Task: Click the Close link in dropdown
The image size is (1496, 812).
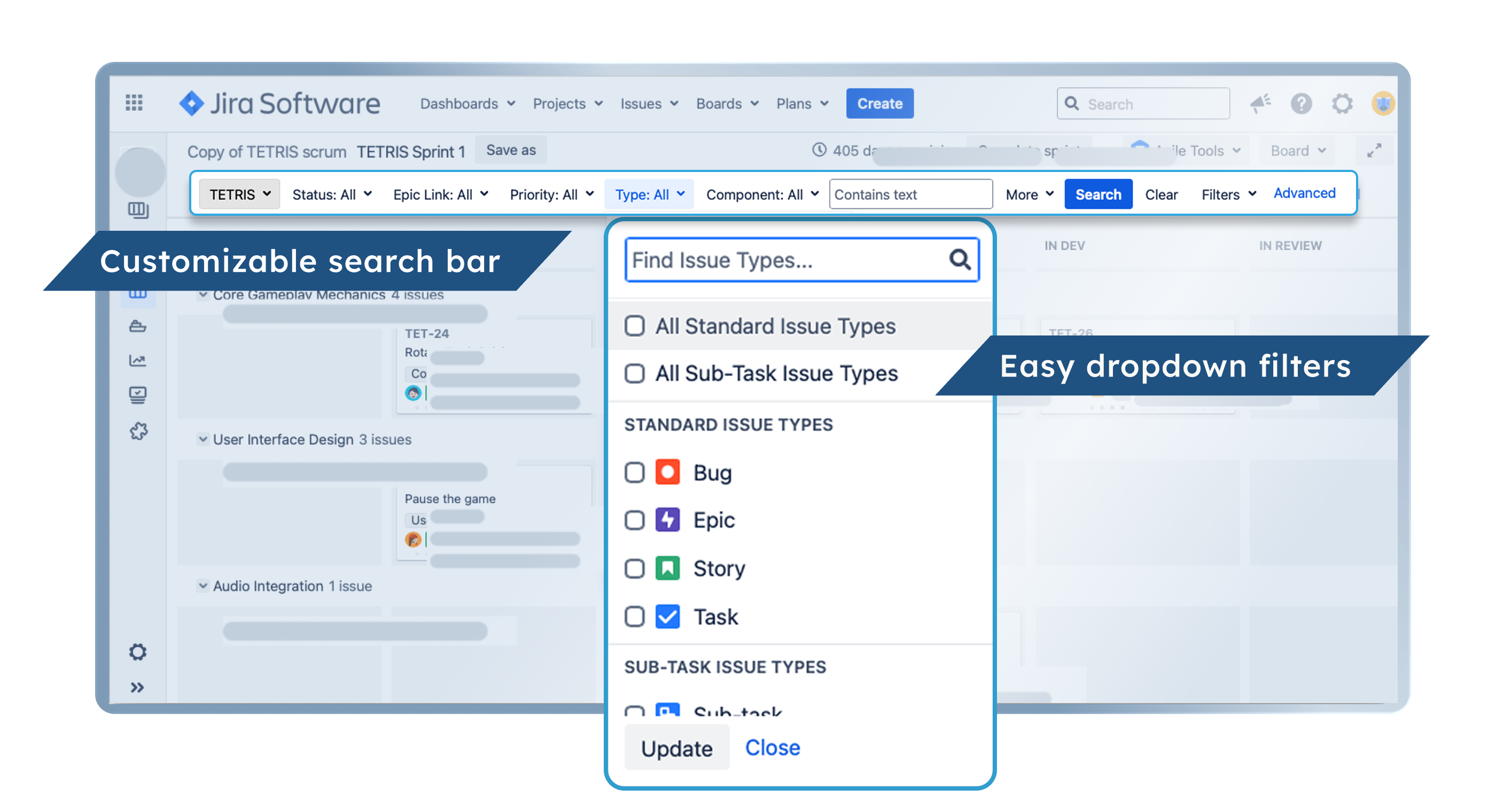Action: pos(773,747)
